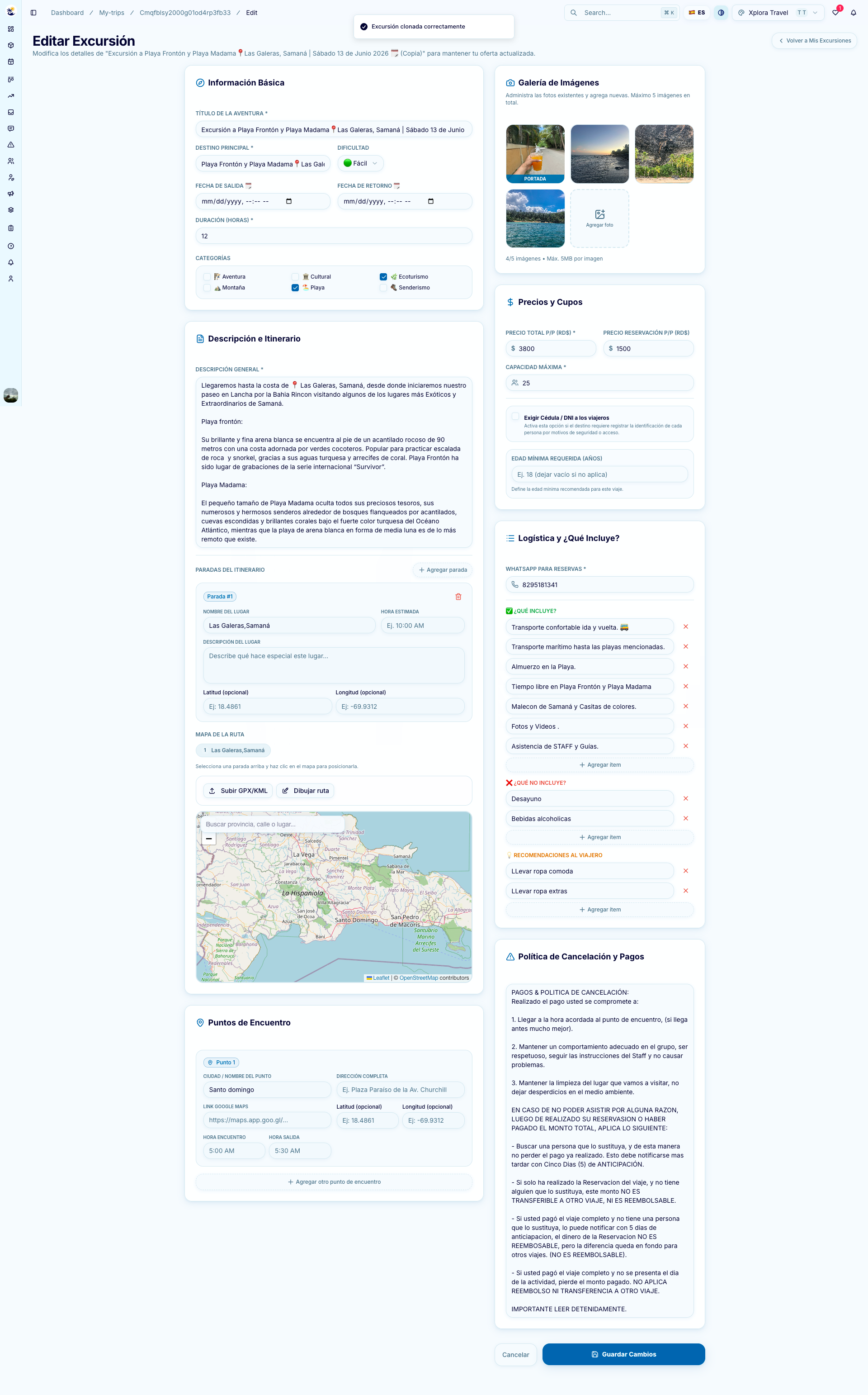
Task: Focus the Search field in header
Action: 623,13
